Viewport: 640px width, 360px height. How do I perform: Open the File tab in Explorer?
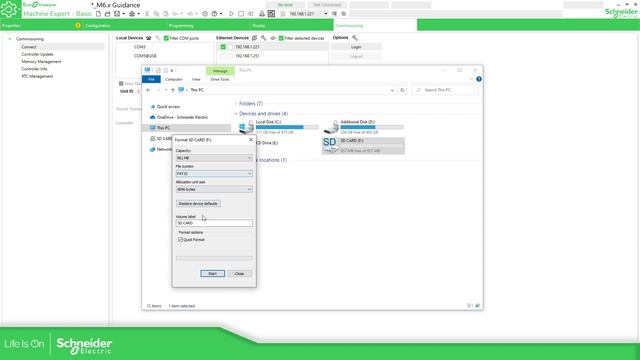tap(151, 79)
